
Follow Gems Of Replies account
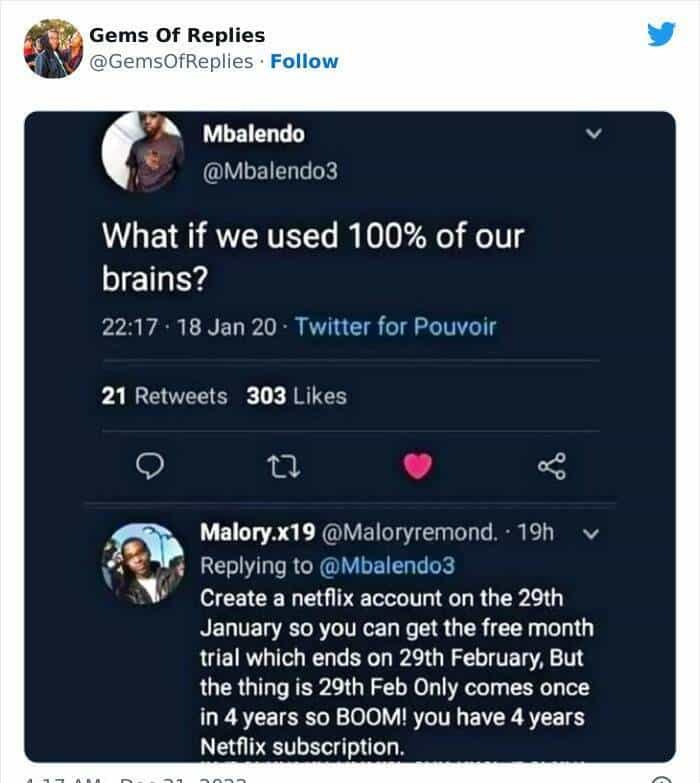coord(305,61)
